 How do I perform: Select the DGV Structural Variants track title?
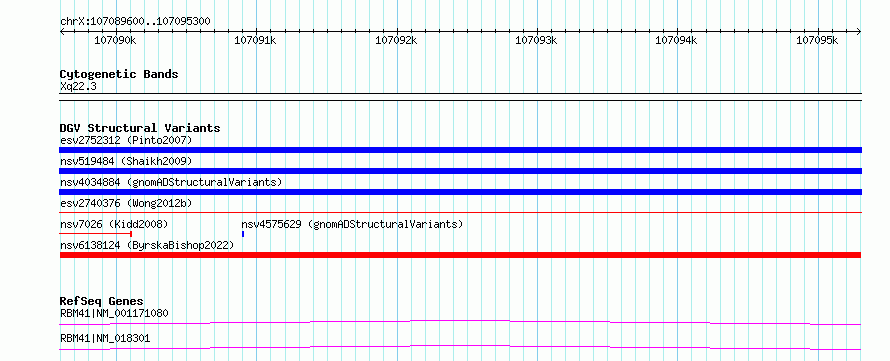pyautogui.click(x=140, y=128)
